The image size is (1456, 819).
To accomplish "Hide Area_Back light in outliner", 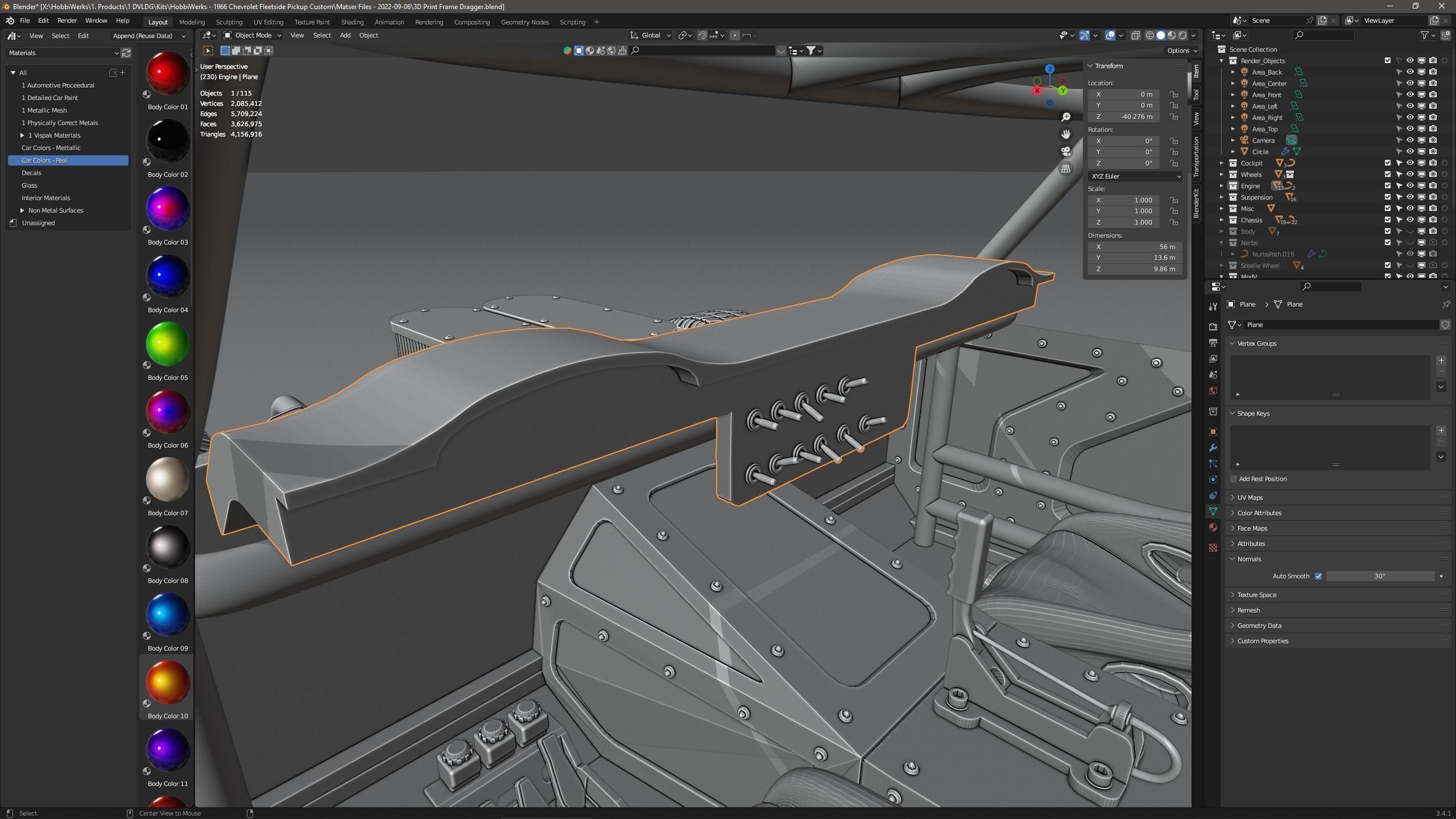I will point(1410,72).
